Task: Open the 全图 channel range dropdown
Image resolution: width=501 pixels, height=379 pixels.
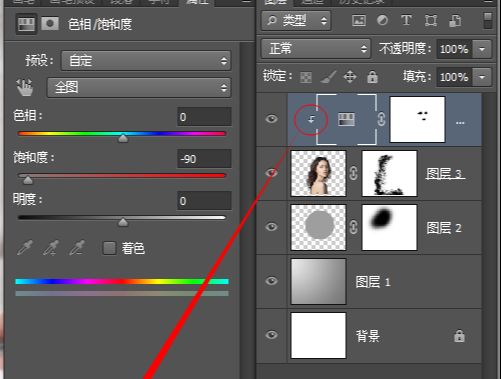Action: (139, 88)
